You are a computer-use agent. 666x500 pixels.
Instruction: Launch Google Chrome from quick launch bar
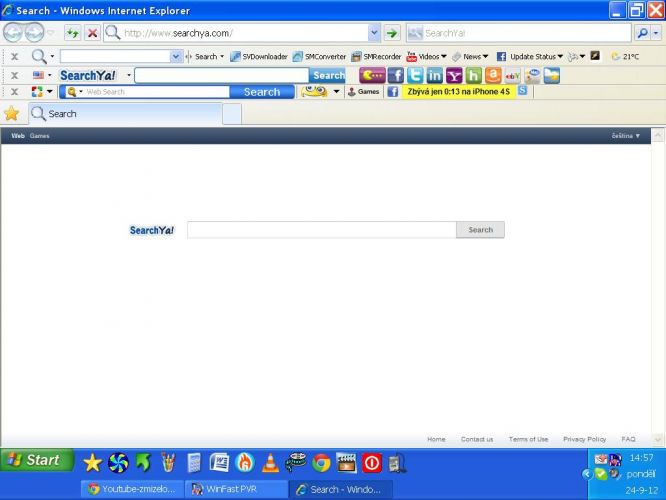(321, 463)
